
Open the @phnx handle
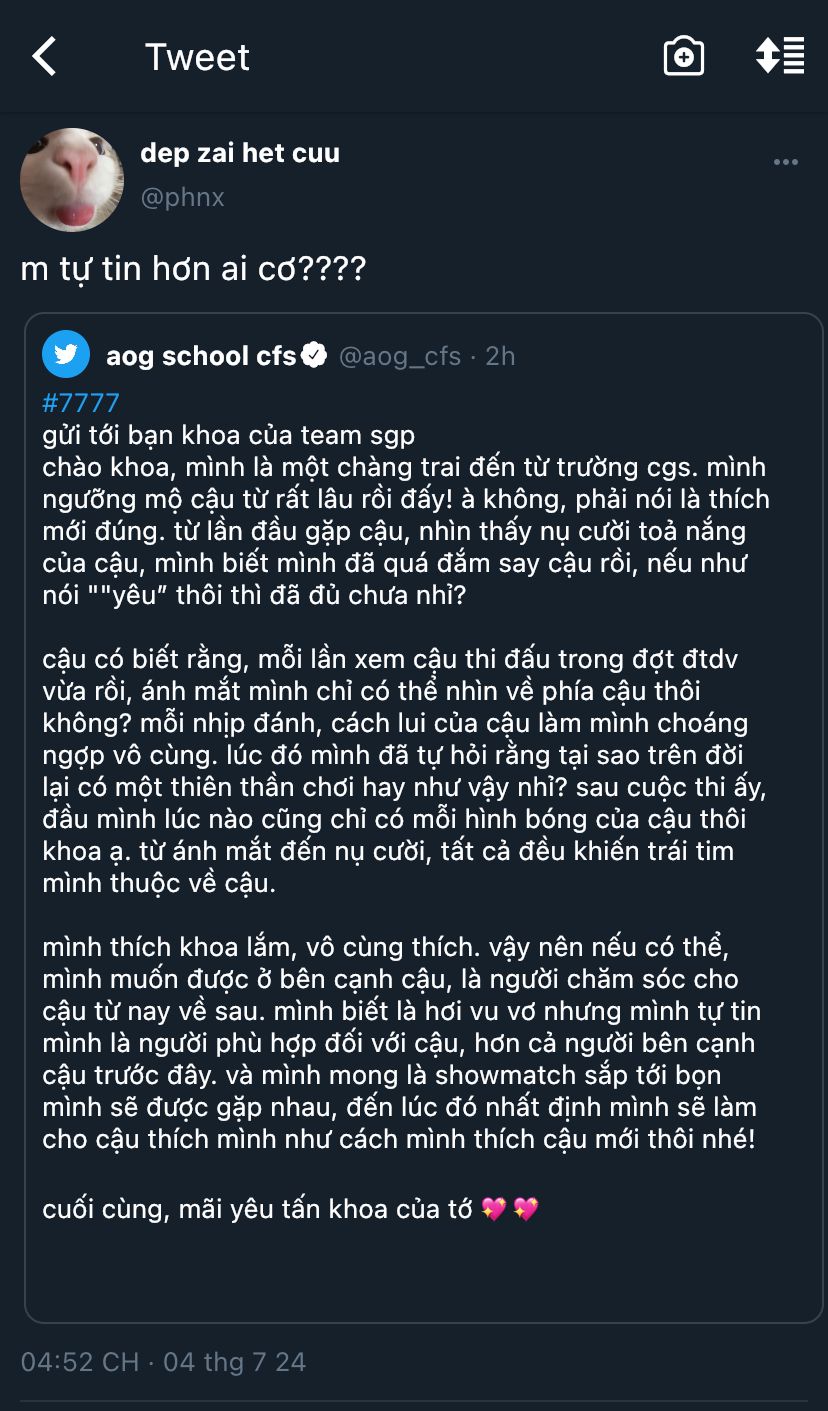[x=182, y=197]
